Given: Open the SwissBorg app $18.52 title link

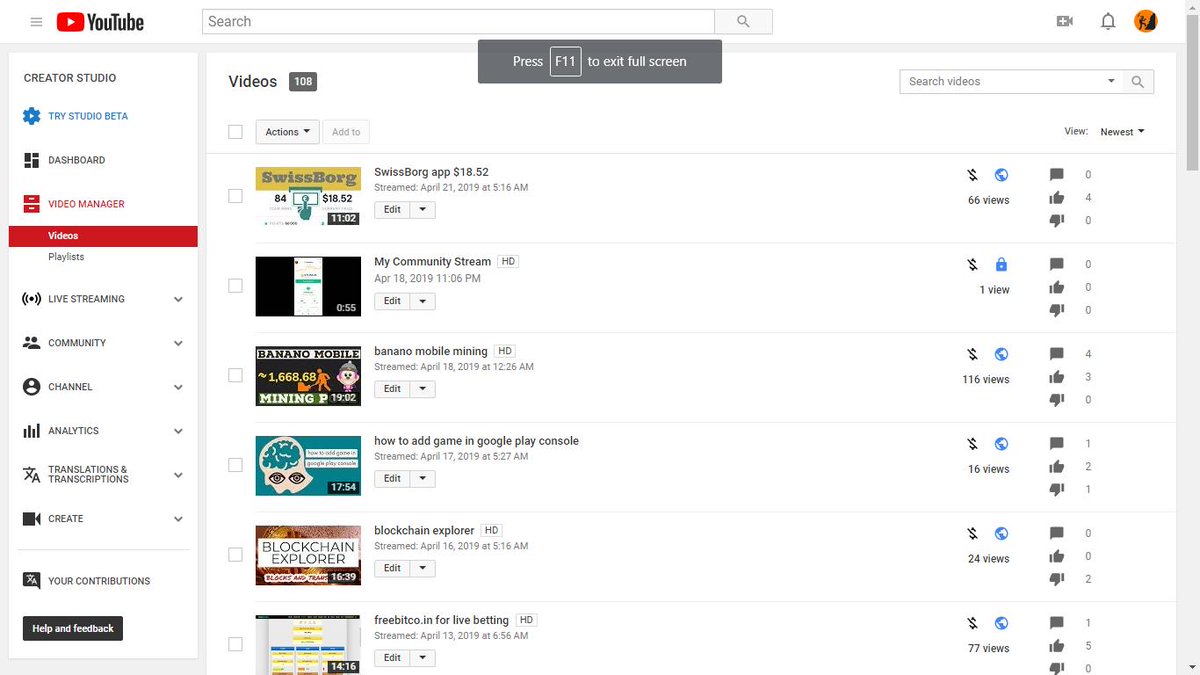Looking at the screenshot, I should [431, 172].
